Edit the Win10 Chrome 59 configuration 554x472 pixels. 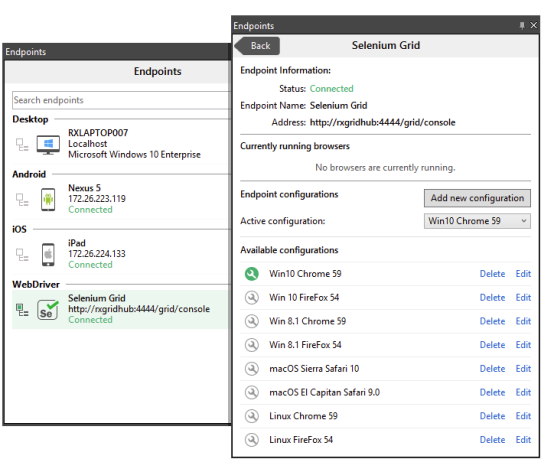coord(523,274)
